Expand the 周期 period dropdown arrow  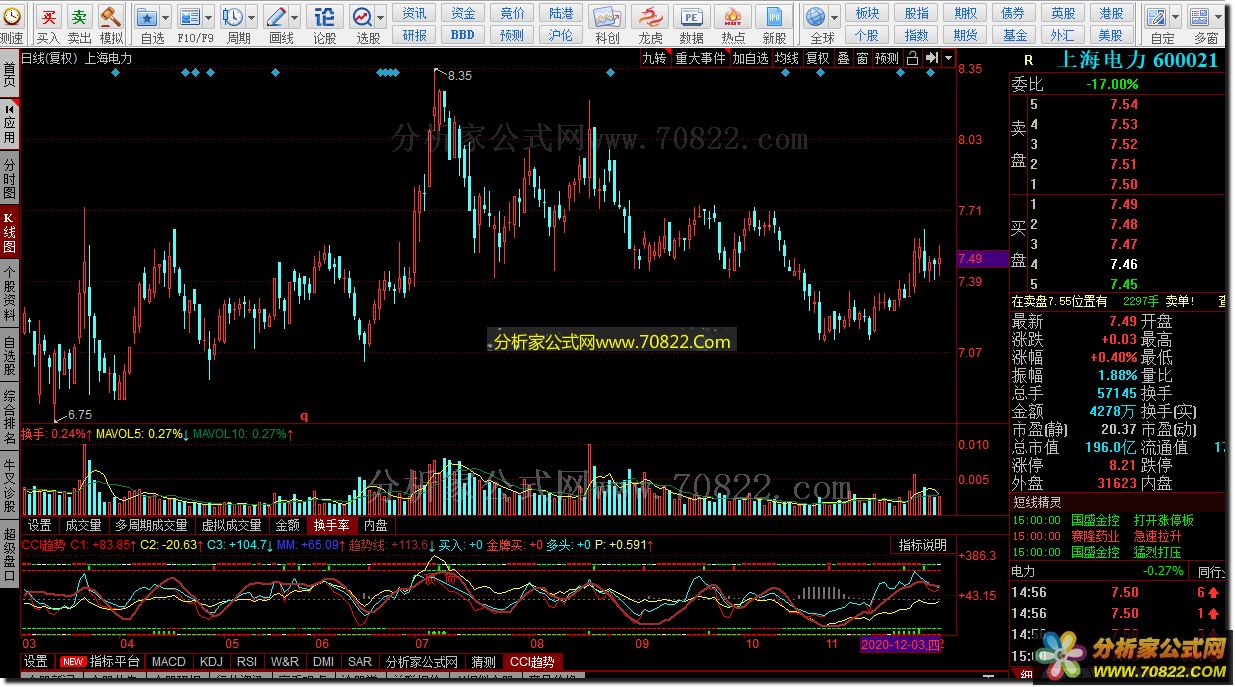250,18
